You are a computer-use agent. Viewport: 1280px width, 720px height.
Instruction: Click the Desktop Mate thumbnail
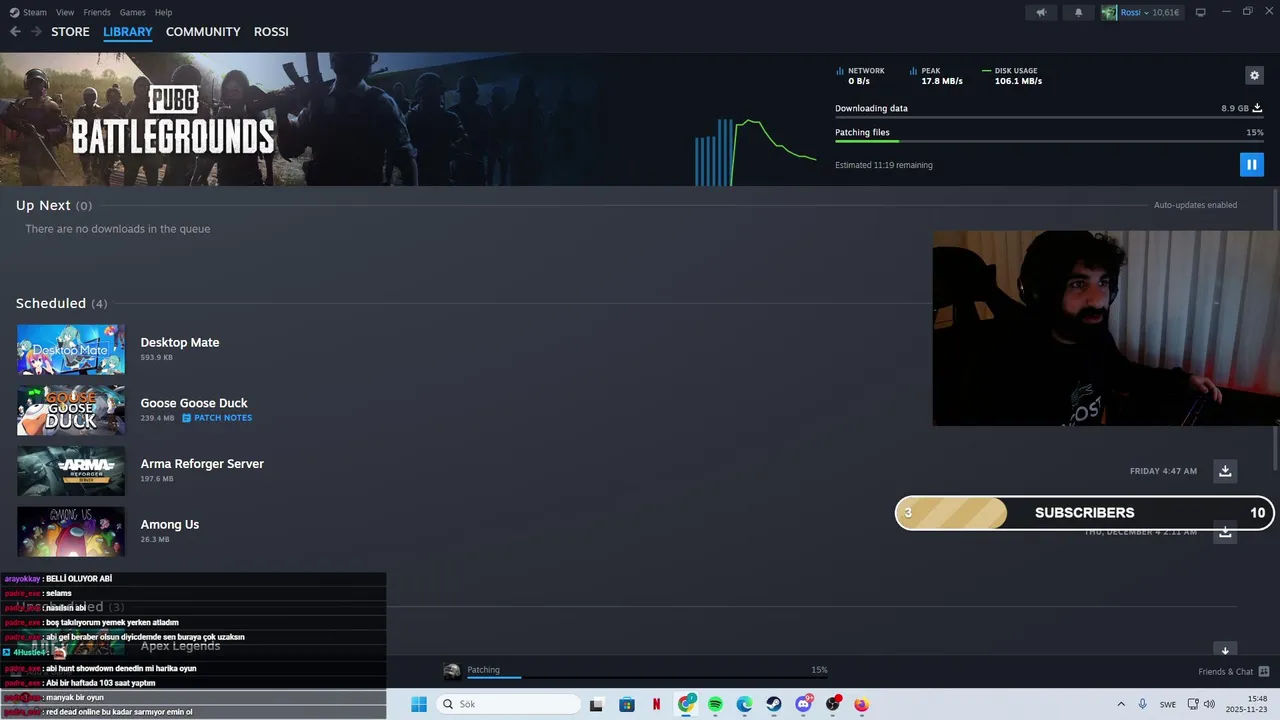[71, 349]
